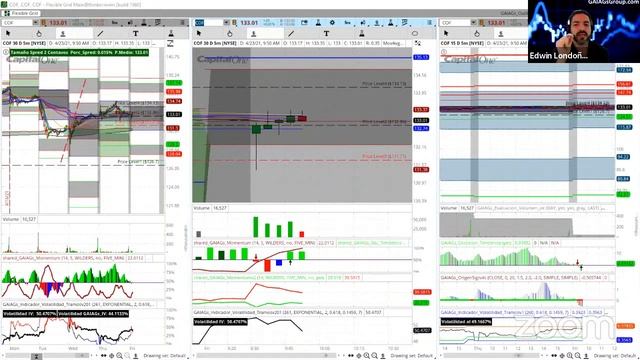
Task: Choose the trendline tool in the middle chart
Action: click(291, 33)
